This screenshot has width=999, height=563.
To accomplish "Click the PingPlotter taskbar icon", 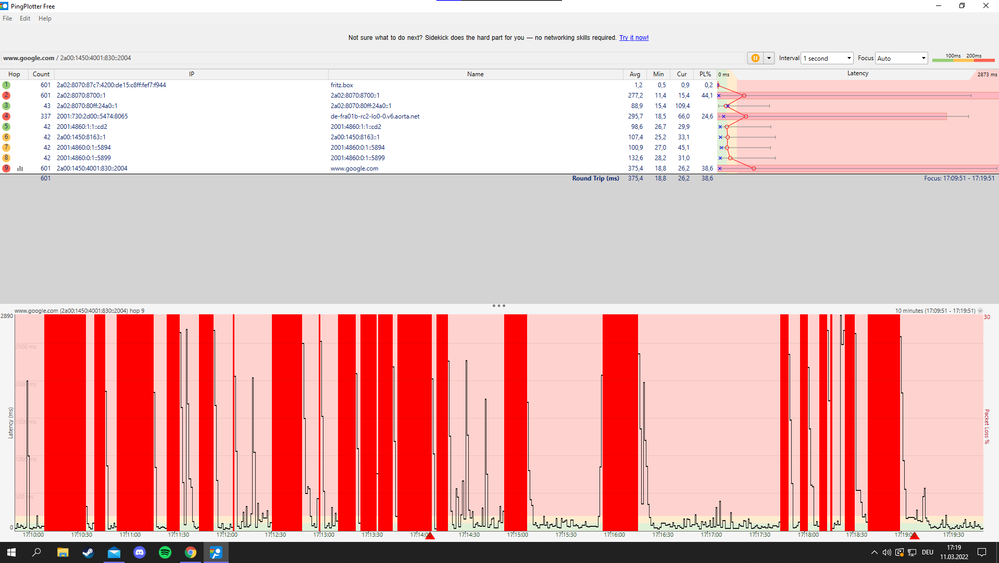I will point(215,552).
